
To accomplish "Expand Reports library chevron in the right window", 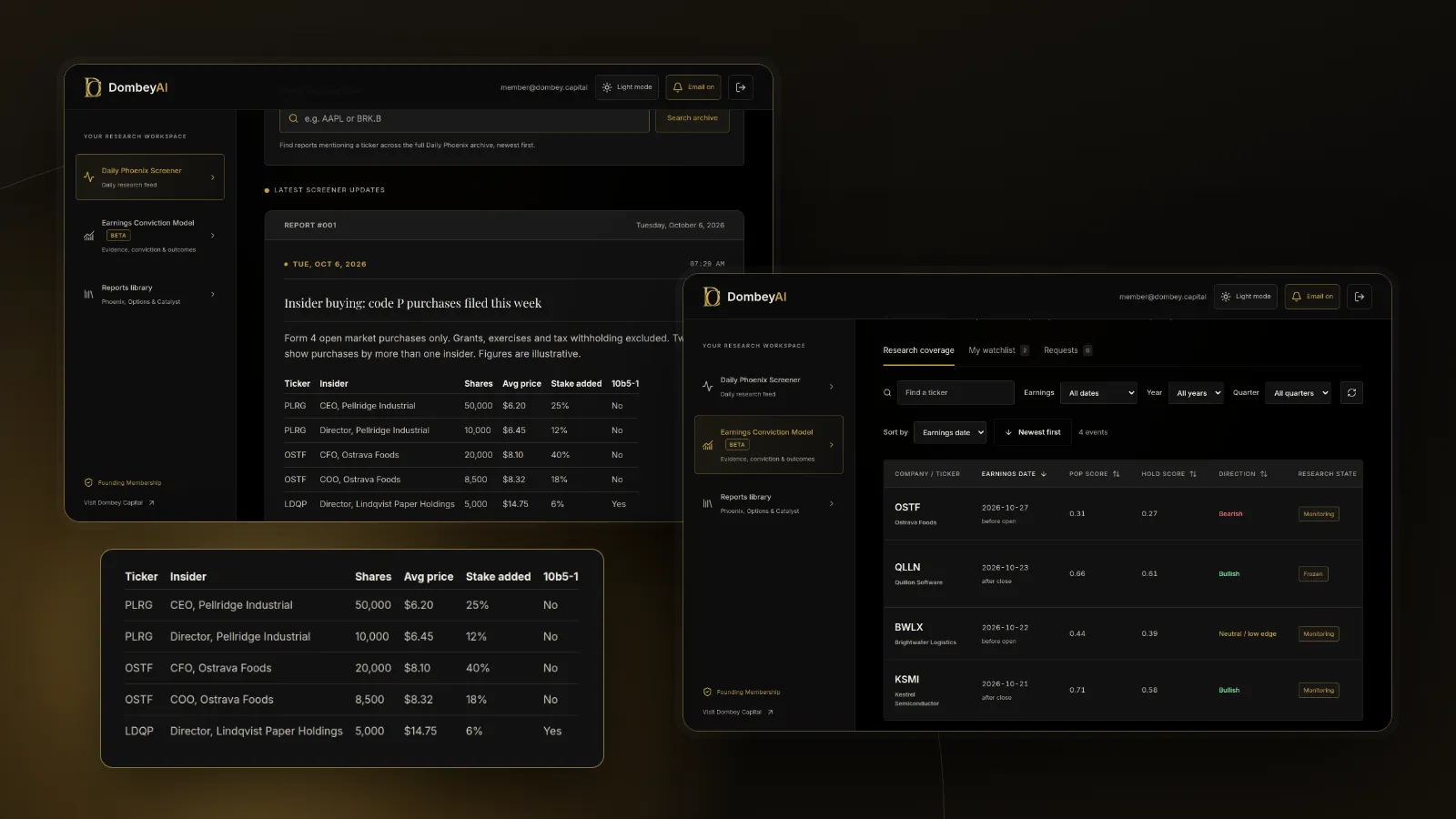I will point(832,503).
